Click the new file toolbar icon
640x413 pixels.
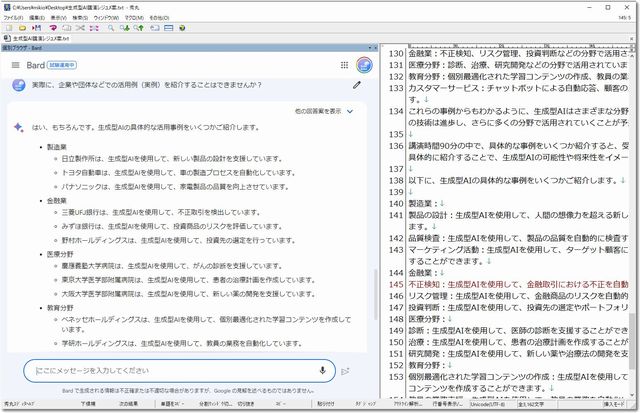[7, 28]
